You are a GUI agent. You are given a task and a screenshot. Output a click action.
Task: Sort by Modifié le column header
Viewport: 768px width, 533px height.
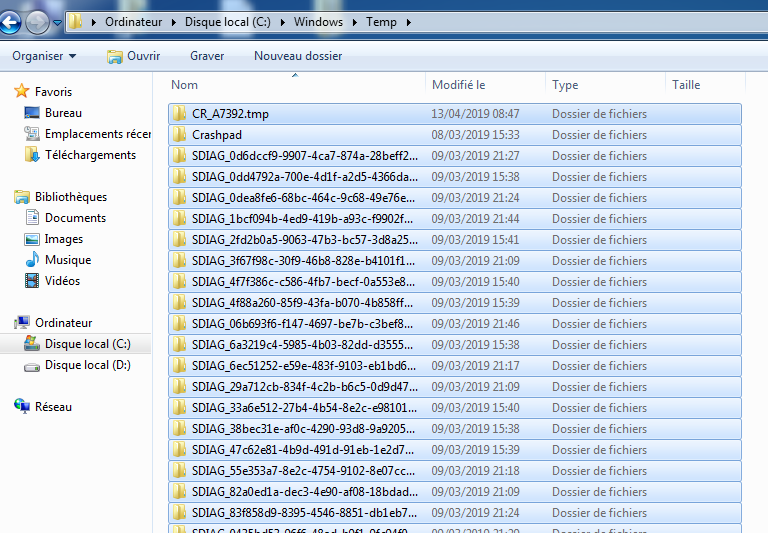coord(458,85)
